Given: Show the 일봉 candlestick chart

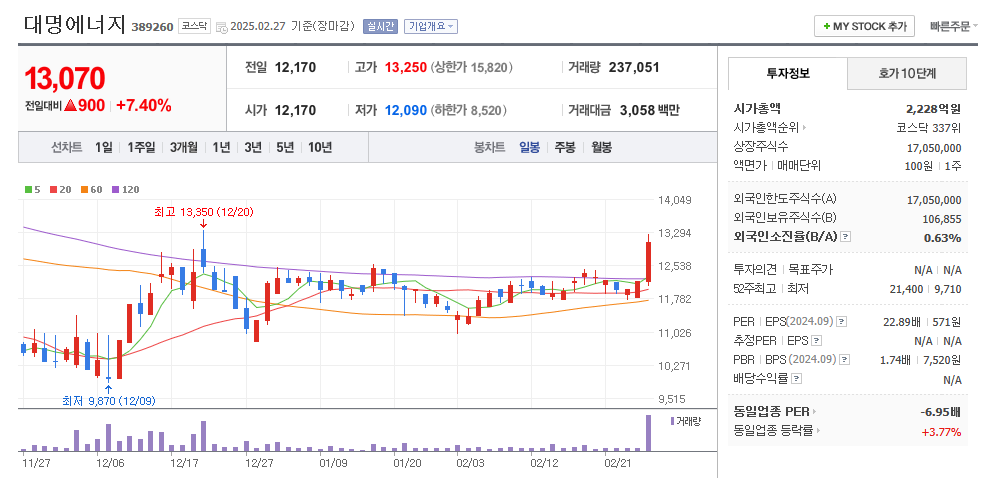Looking at the screenshot, I should point(530,147).
